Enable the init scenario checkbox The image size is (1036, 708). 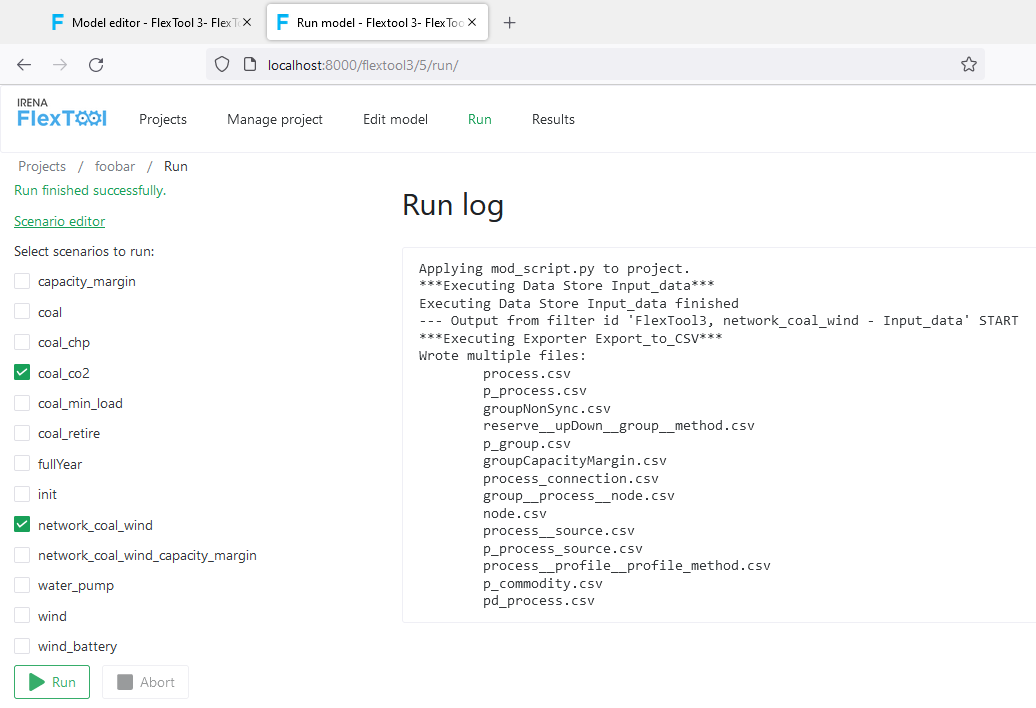22,494
